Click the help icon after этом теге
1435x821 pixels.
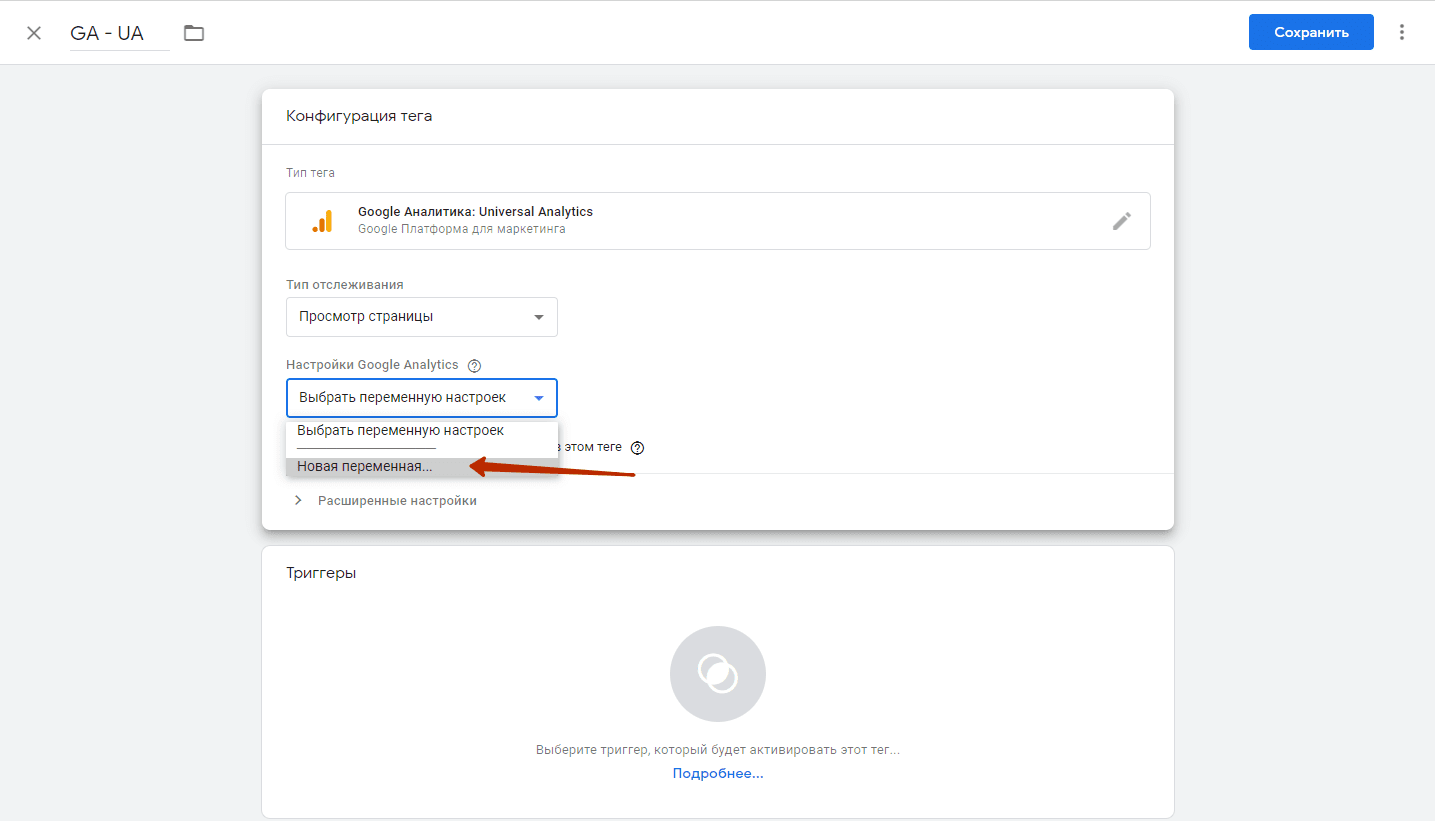[637, 448]
